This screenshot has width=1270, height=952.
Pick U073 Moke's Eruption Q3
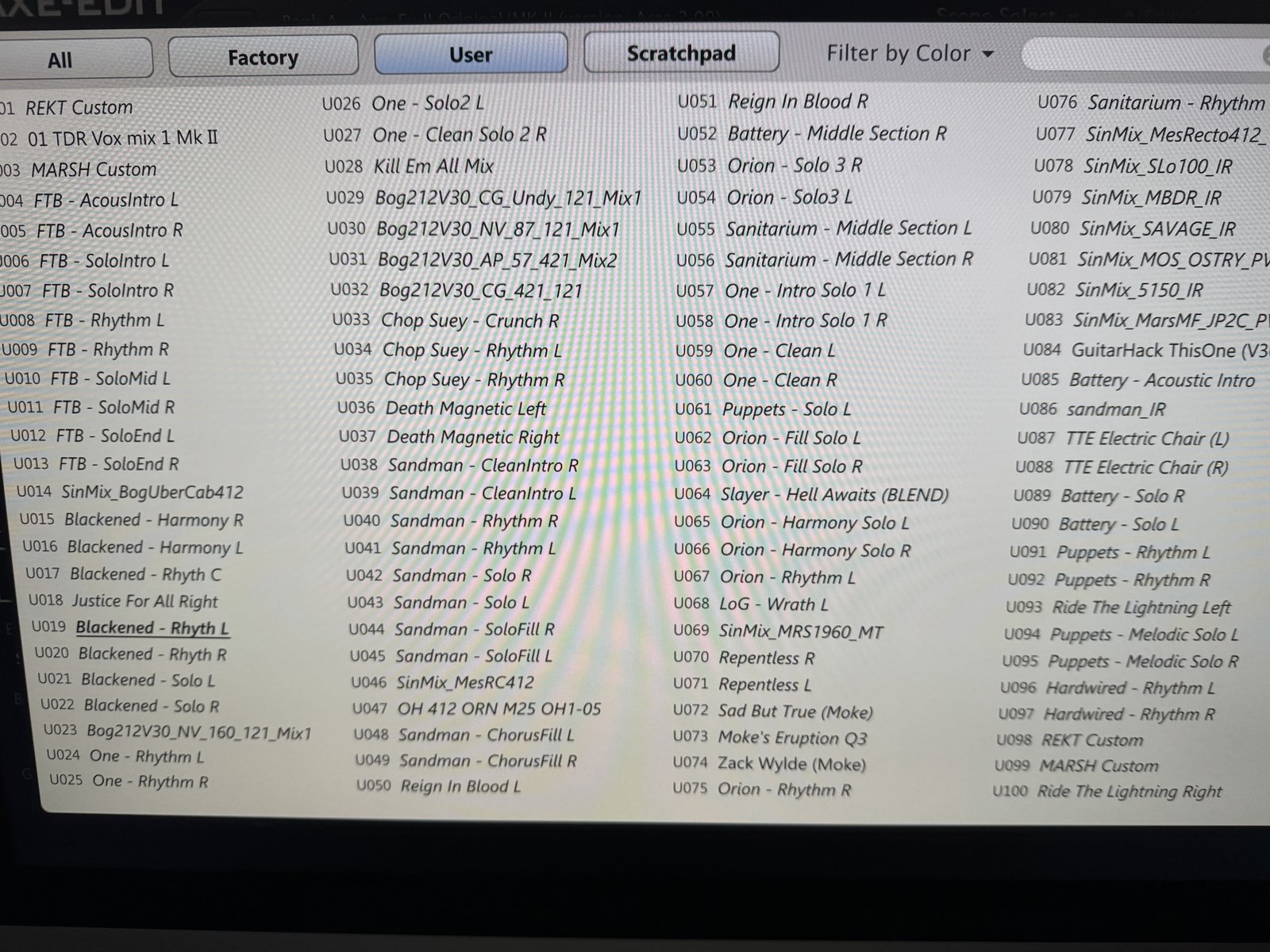(x=770, y=737)
